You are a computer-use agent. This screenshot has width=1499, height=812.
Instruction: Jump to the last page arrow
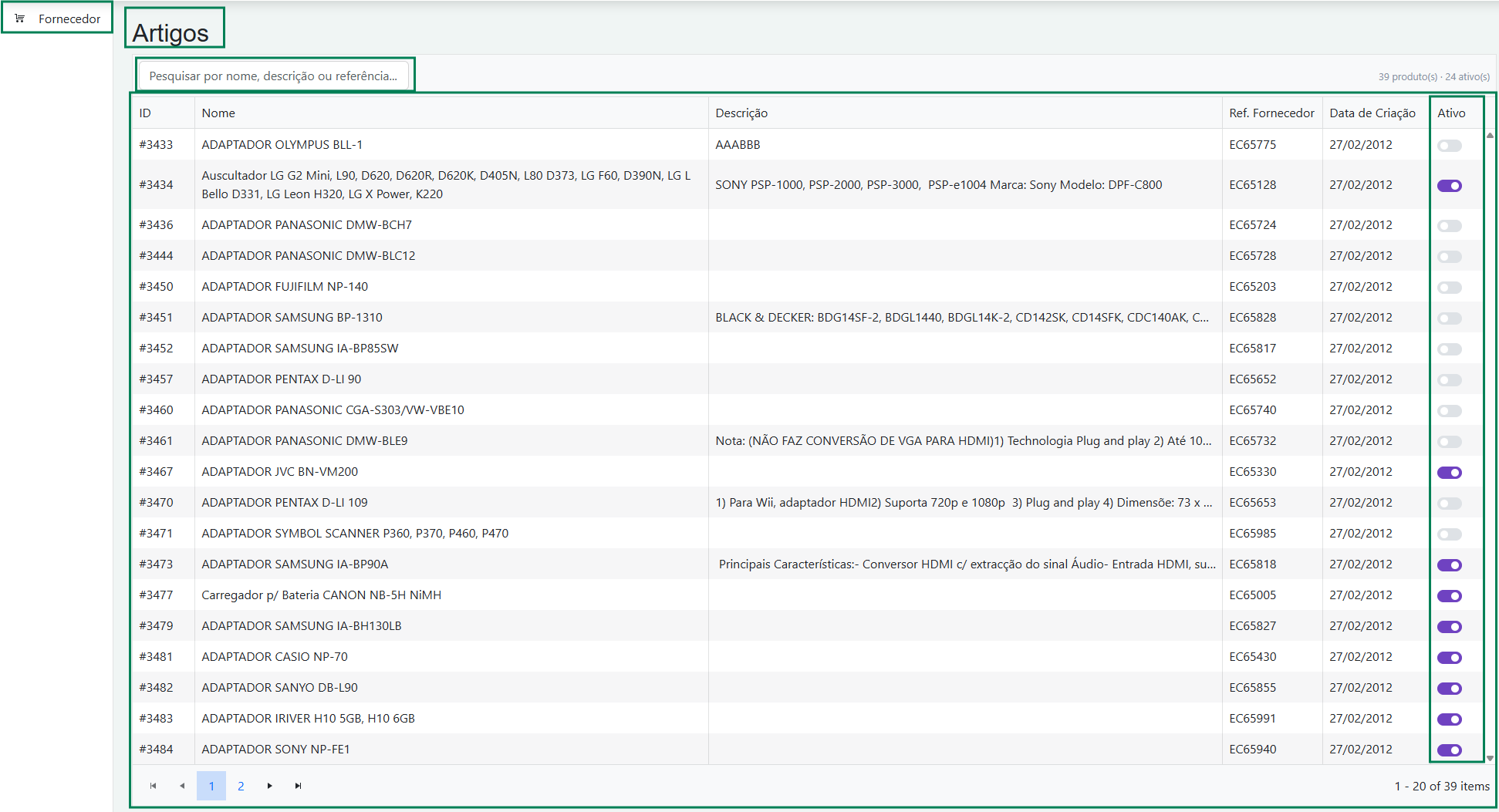click(x=299, y=786)
